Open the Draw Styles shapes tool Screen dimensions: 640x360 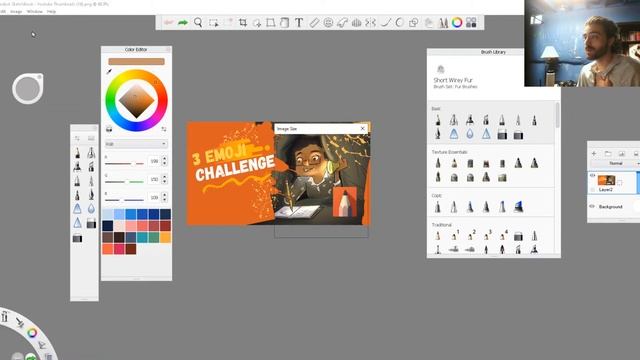[x=413, y=22]
